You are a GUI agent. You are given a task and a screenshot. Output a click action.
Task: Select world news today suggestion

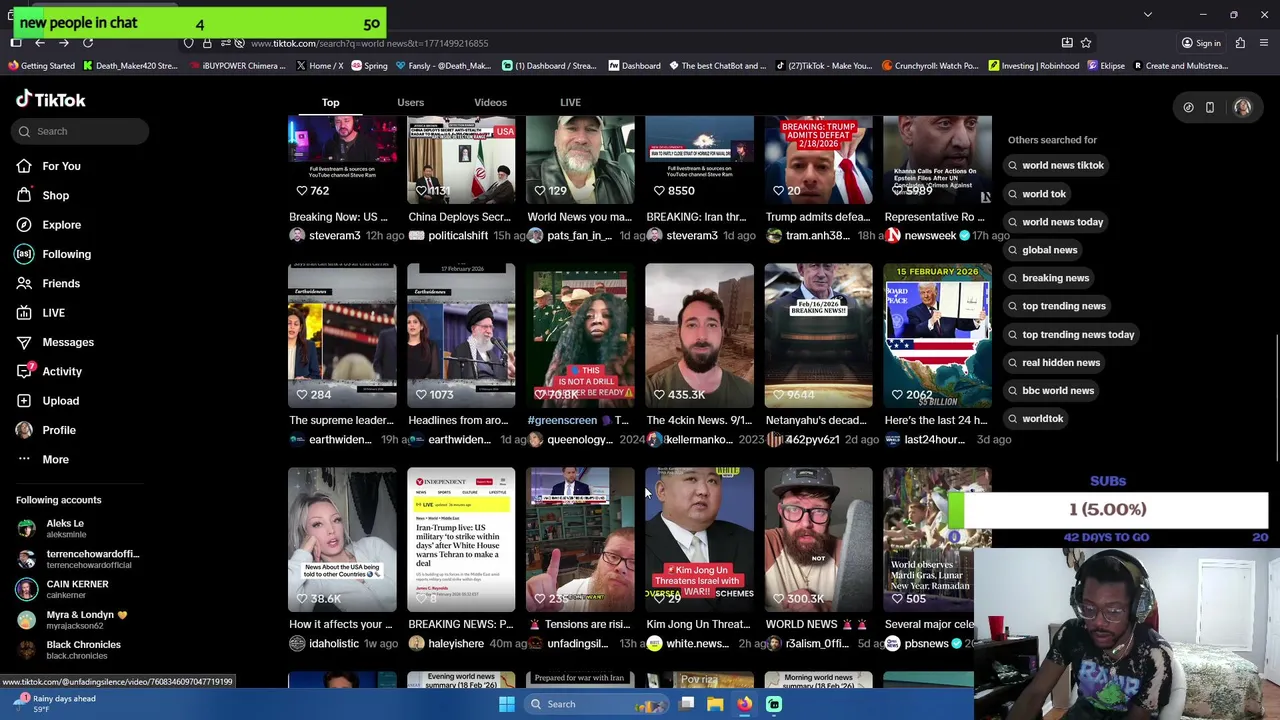coord(1056,222)
